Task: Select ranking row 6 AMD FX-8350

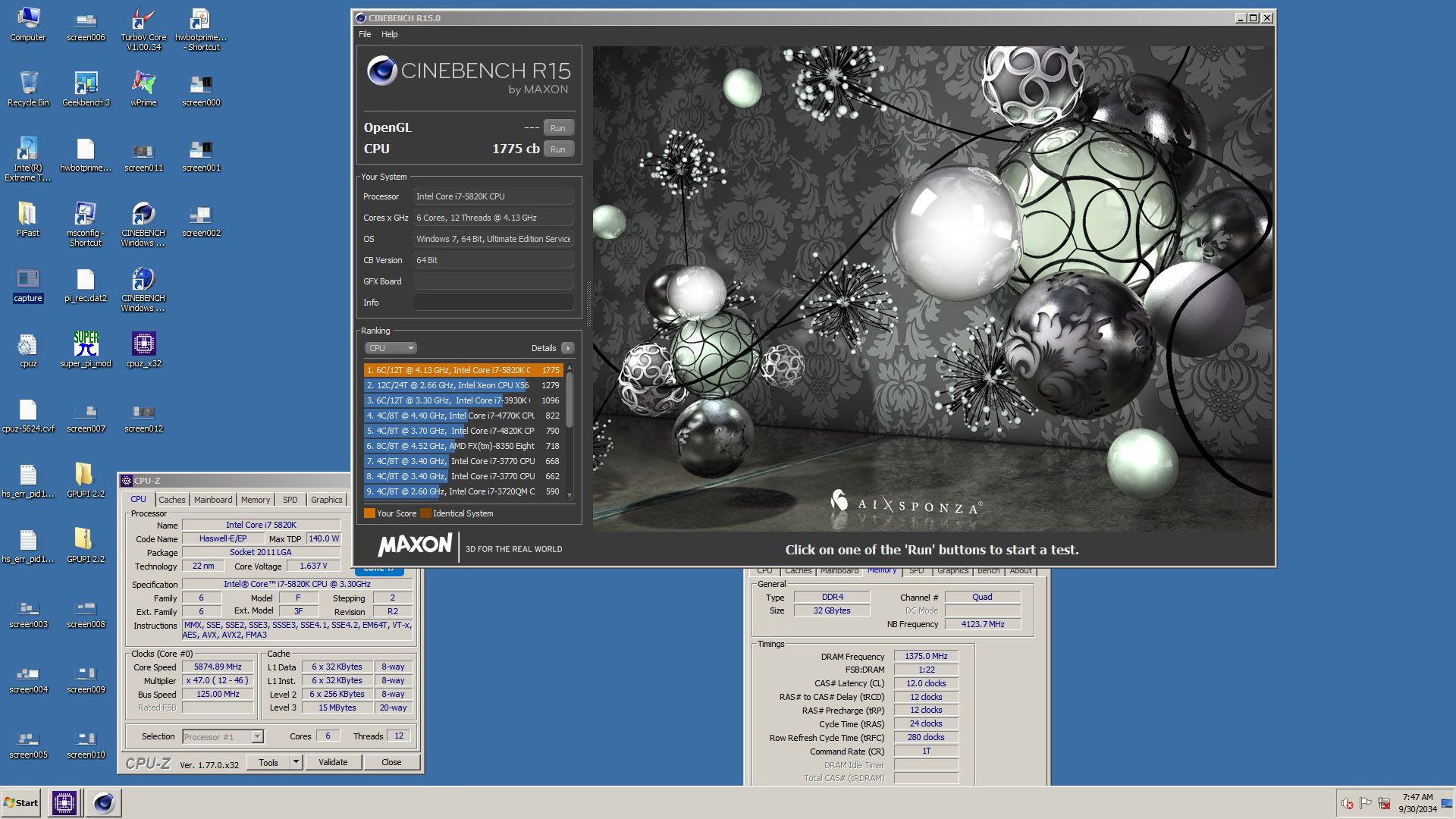Action: [x=463, y=446]
